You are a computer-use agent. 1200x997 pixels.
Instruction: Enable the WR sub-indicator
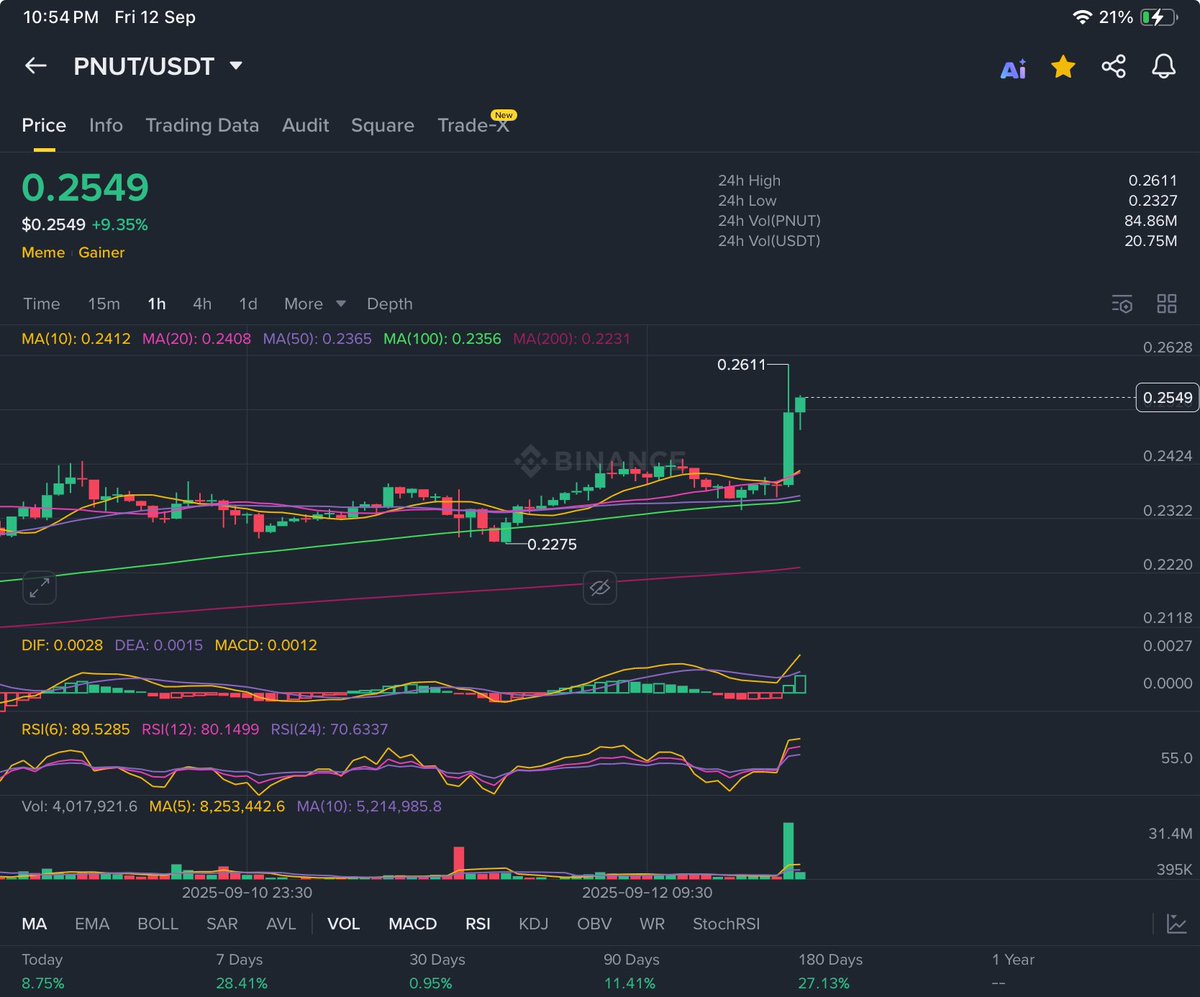click(652, 924)
